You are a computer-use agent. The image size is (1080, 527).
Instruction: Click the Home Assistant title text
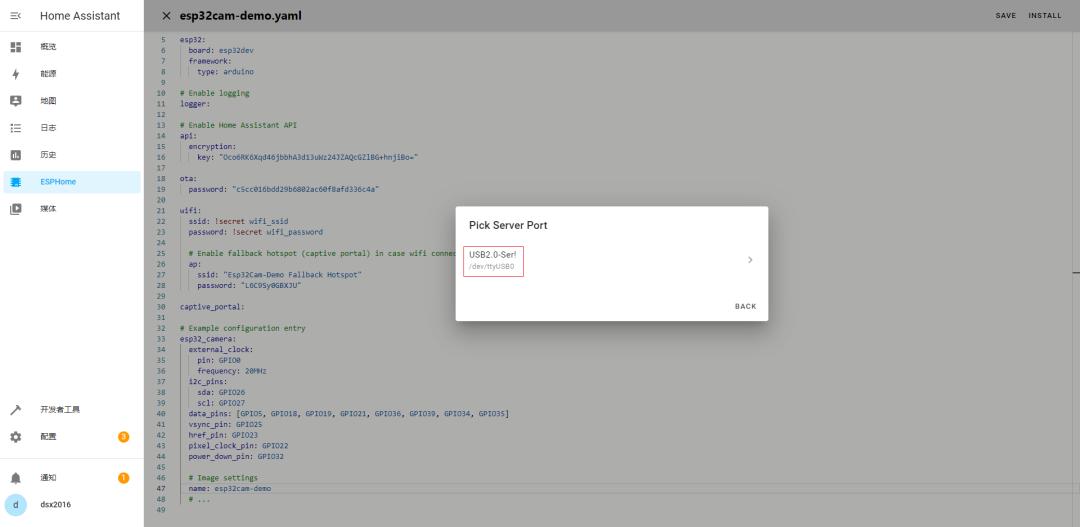coord(80,16)
